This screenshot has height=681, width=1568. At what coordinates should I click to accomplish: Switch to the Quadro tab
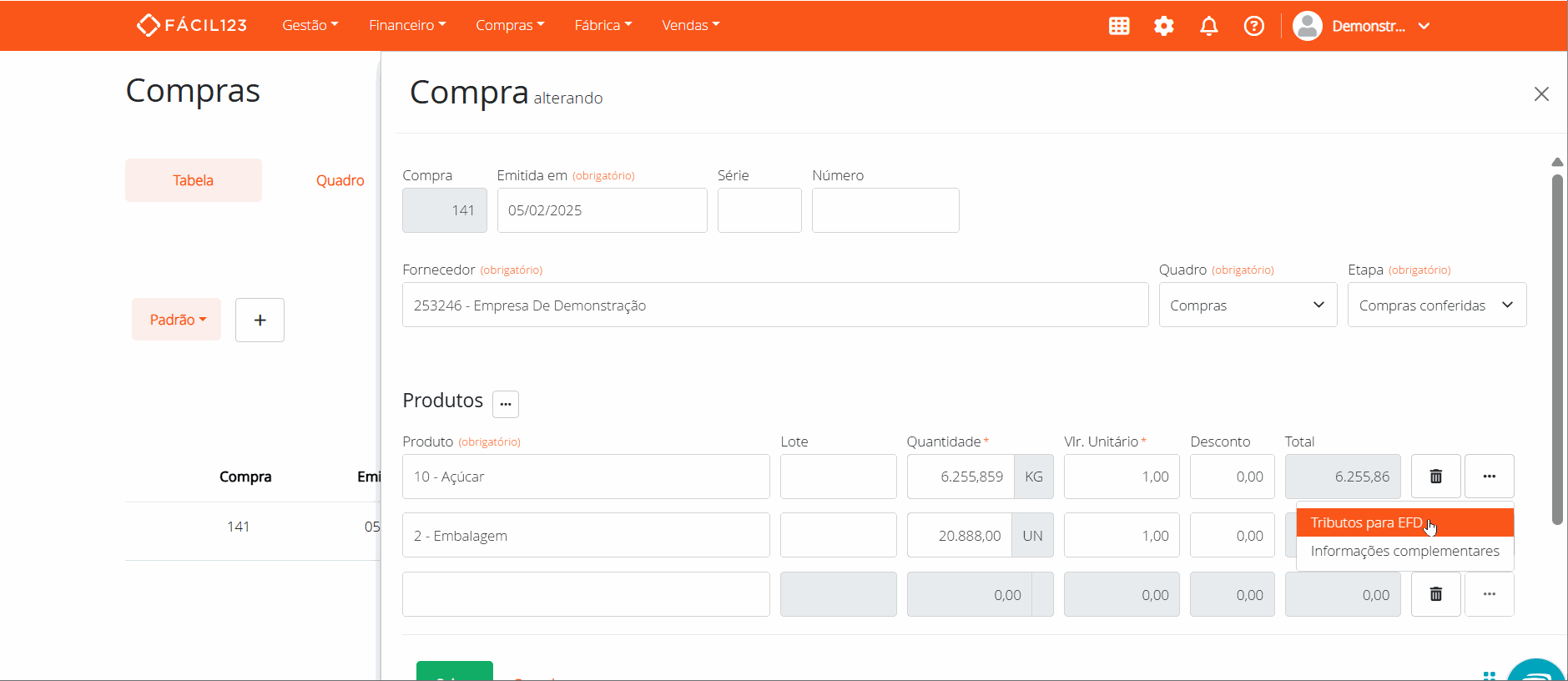coord(340,180)
